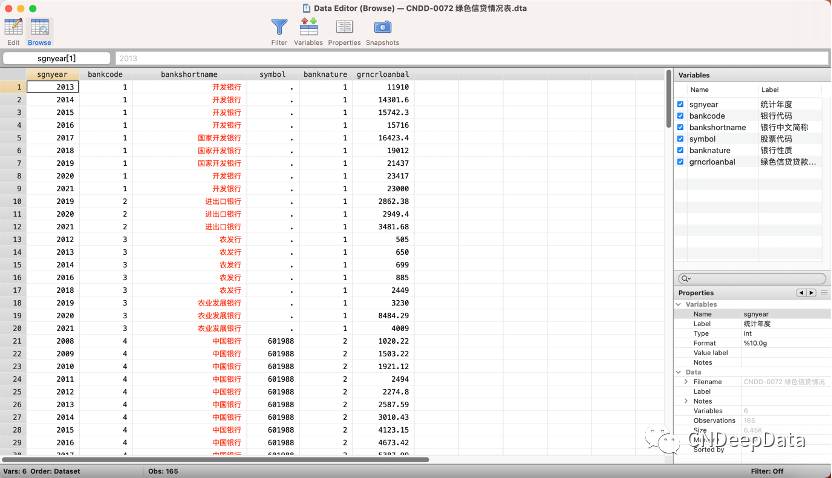Click the sgnyear[1] cell reference box

[x=57, y=58]
